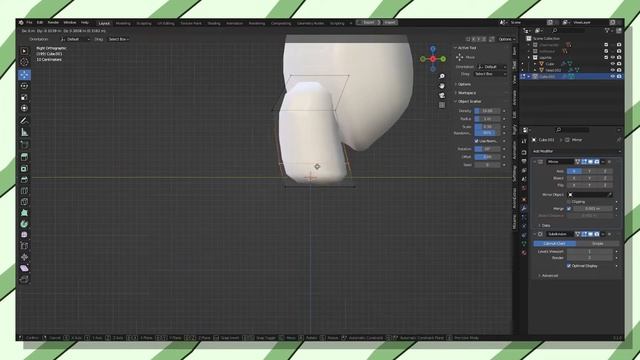
Task: Toggle the Merge checkbox in Mirror modifier
Action: pos(569,209)
